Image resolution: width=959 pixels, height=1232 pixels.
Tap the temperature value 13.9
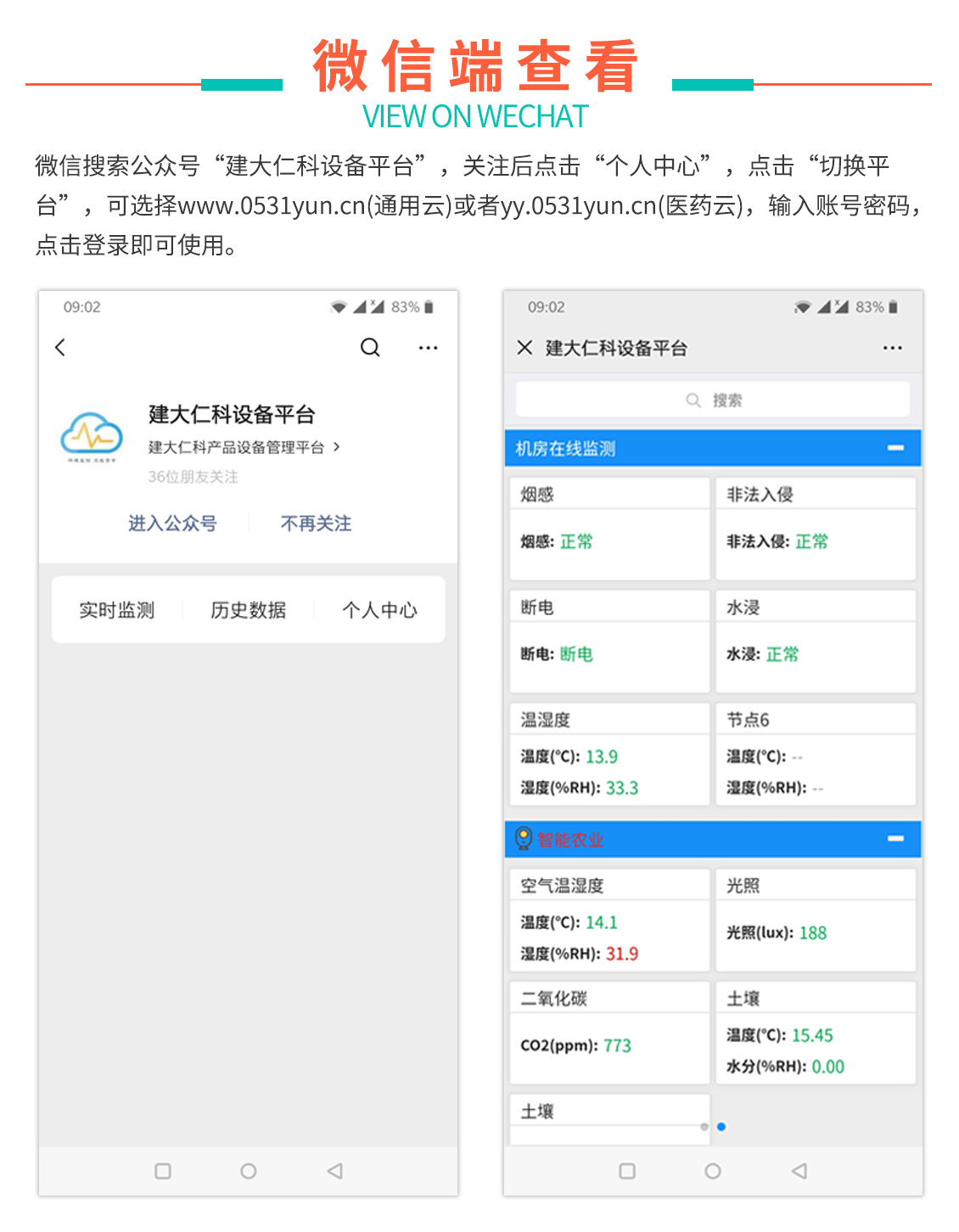[602, 757]
